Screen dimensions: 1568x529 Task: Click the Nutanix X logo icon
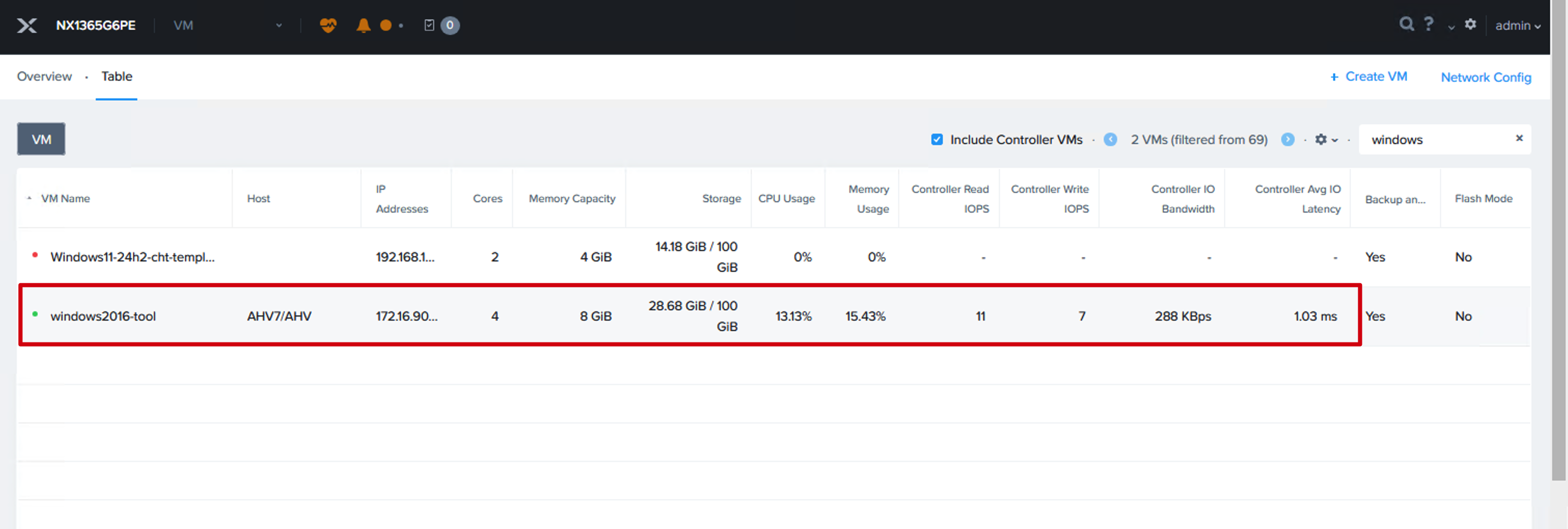pos(27,25)
